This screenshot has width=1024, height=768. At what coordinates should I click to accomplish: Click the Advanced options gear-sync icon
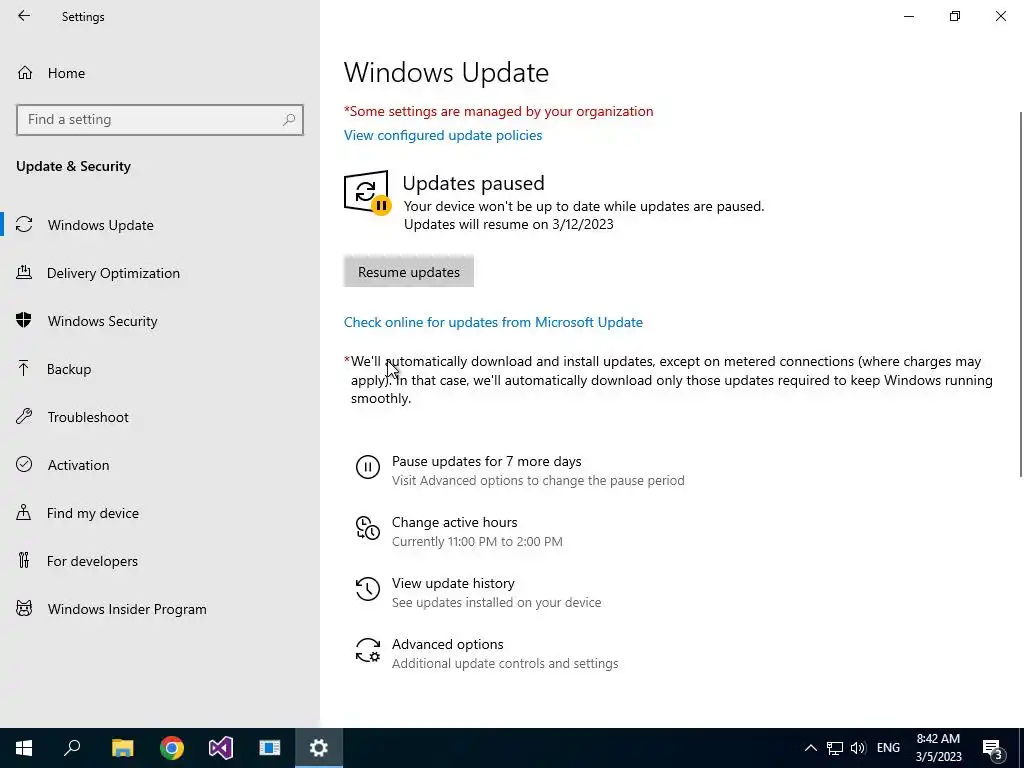(x=368, y=650)
